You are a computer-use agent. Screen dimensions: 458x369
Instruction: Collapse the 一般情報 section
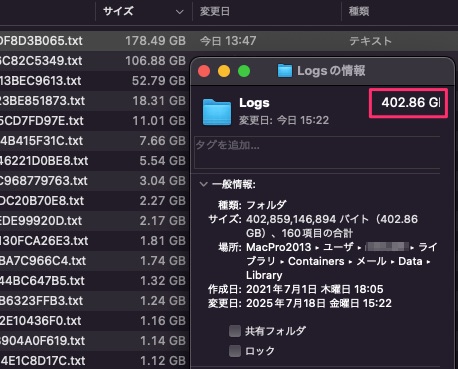(x=203, y=184)
